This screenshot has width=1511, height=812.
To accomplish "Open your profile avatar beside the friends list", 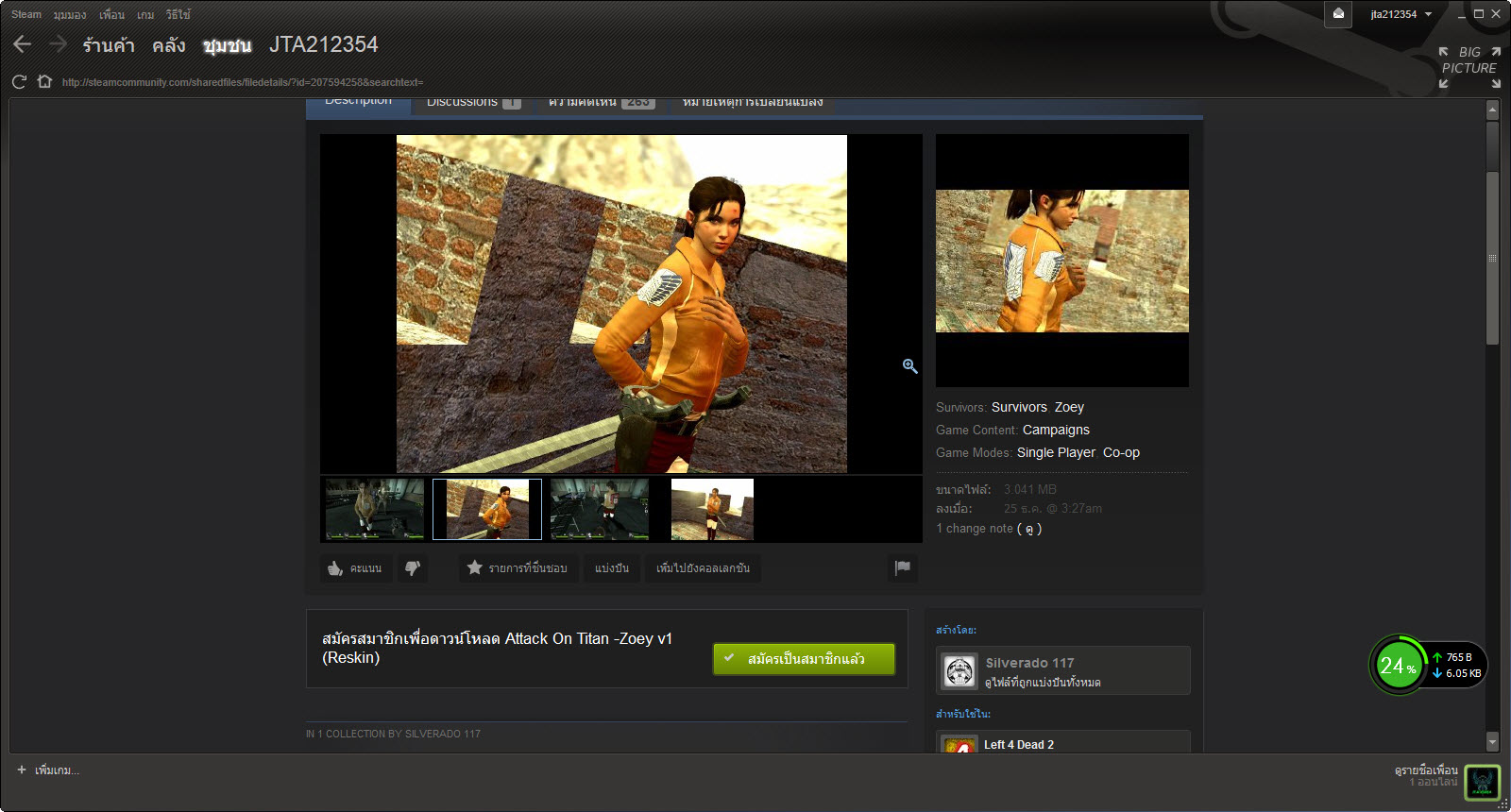I will [1482, 783].
